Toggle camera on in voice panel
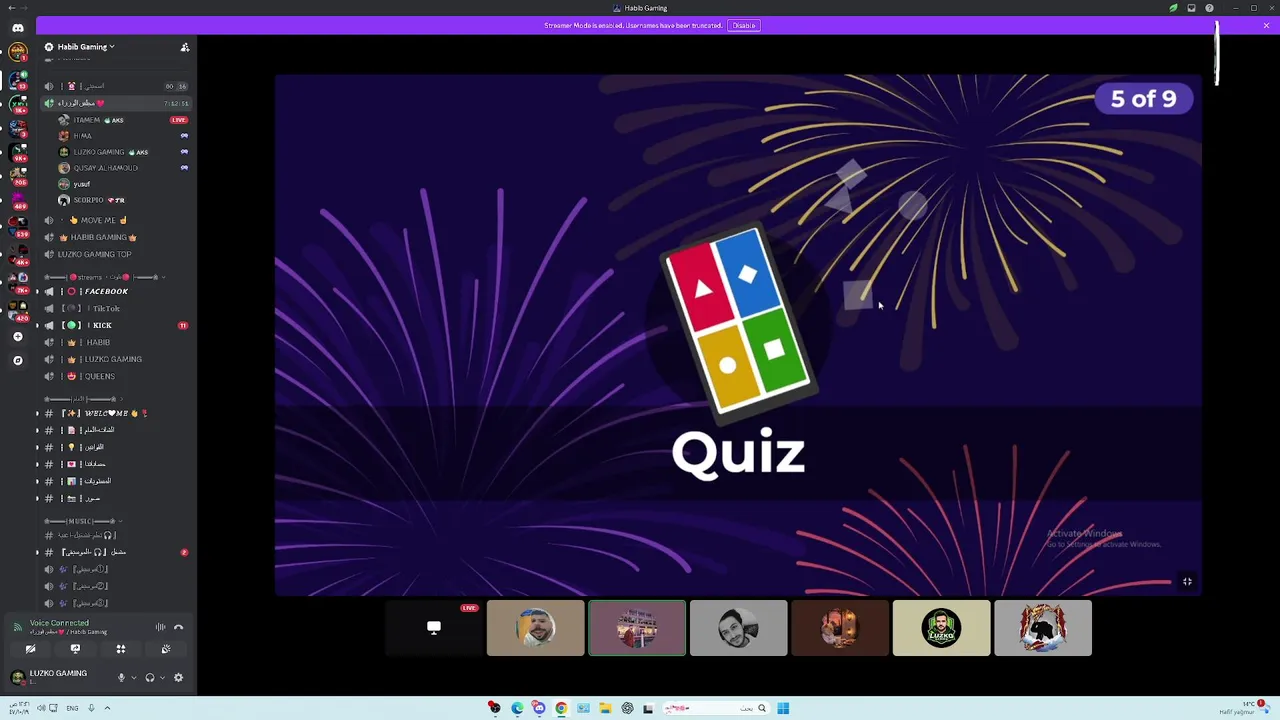The width and height of the screenshot is (1280, 720). tap(30, 649)
